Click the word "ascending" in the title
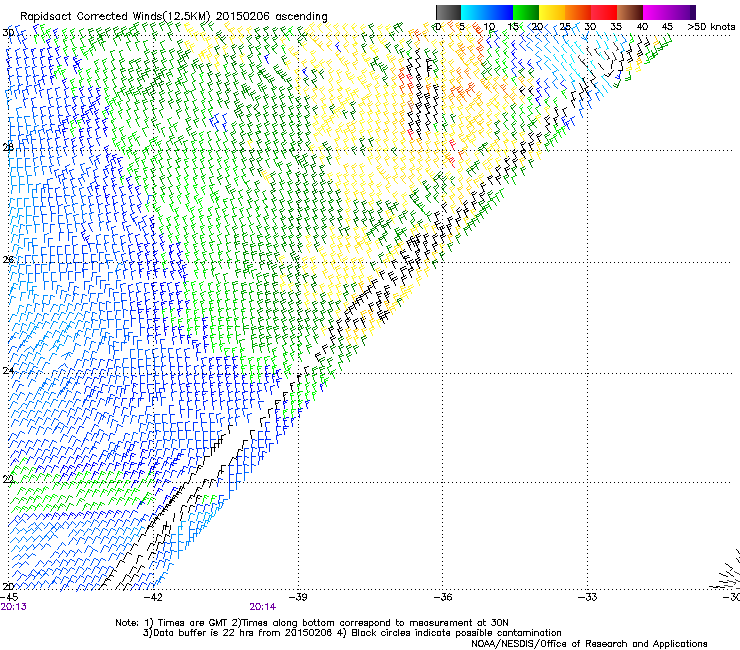Screen dimensions: 740x650 (301, 17)
